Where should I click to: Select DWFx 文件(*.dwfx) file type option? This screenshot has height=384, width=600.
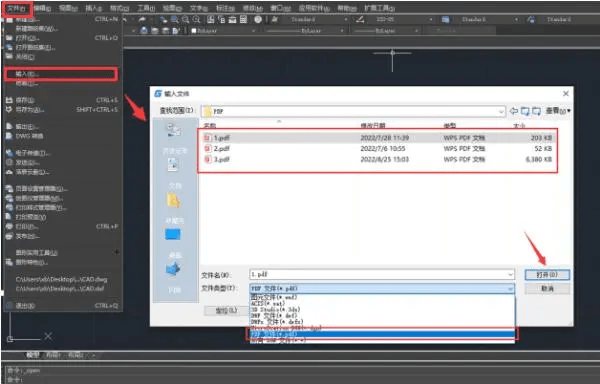[383, 322]
